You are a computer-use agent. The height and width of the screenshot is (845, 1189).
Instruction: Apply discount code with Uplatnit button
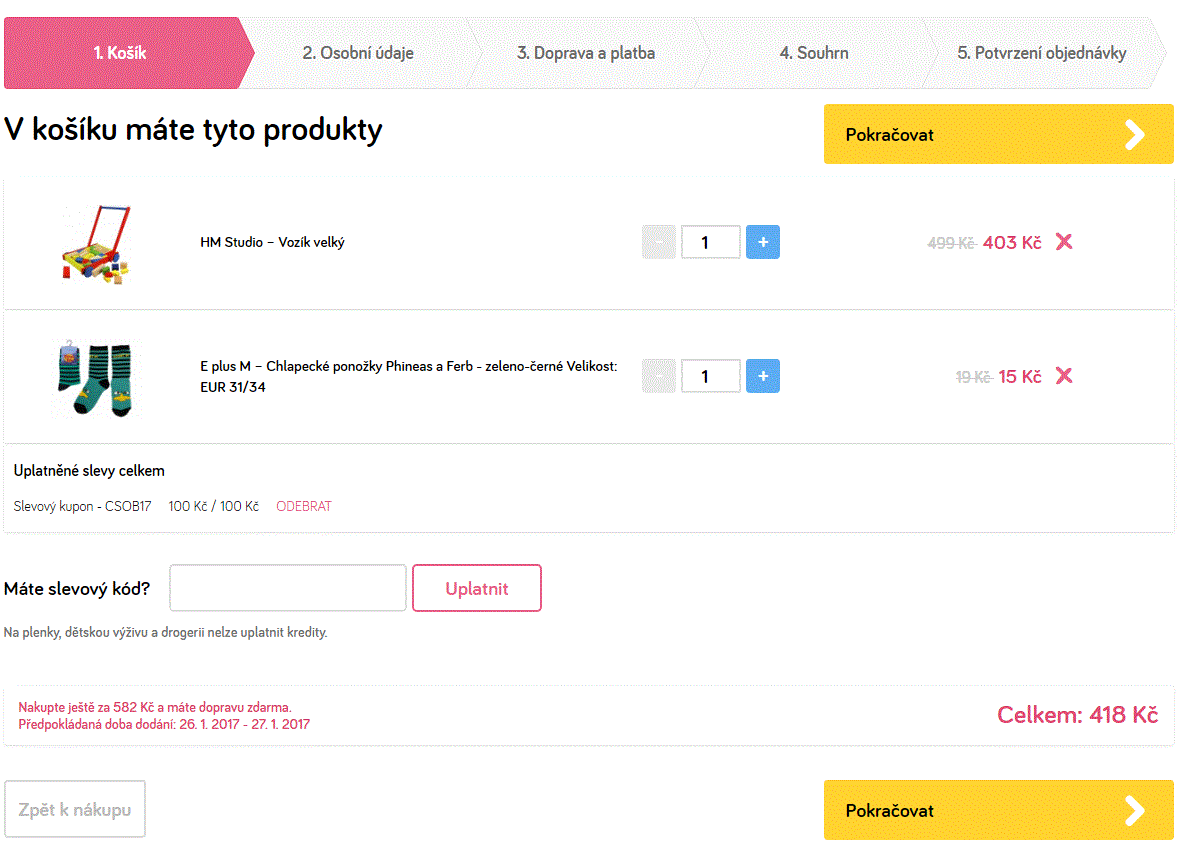pos(477,588)
